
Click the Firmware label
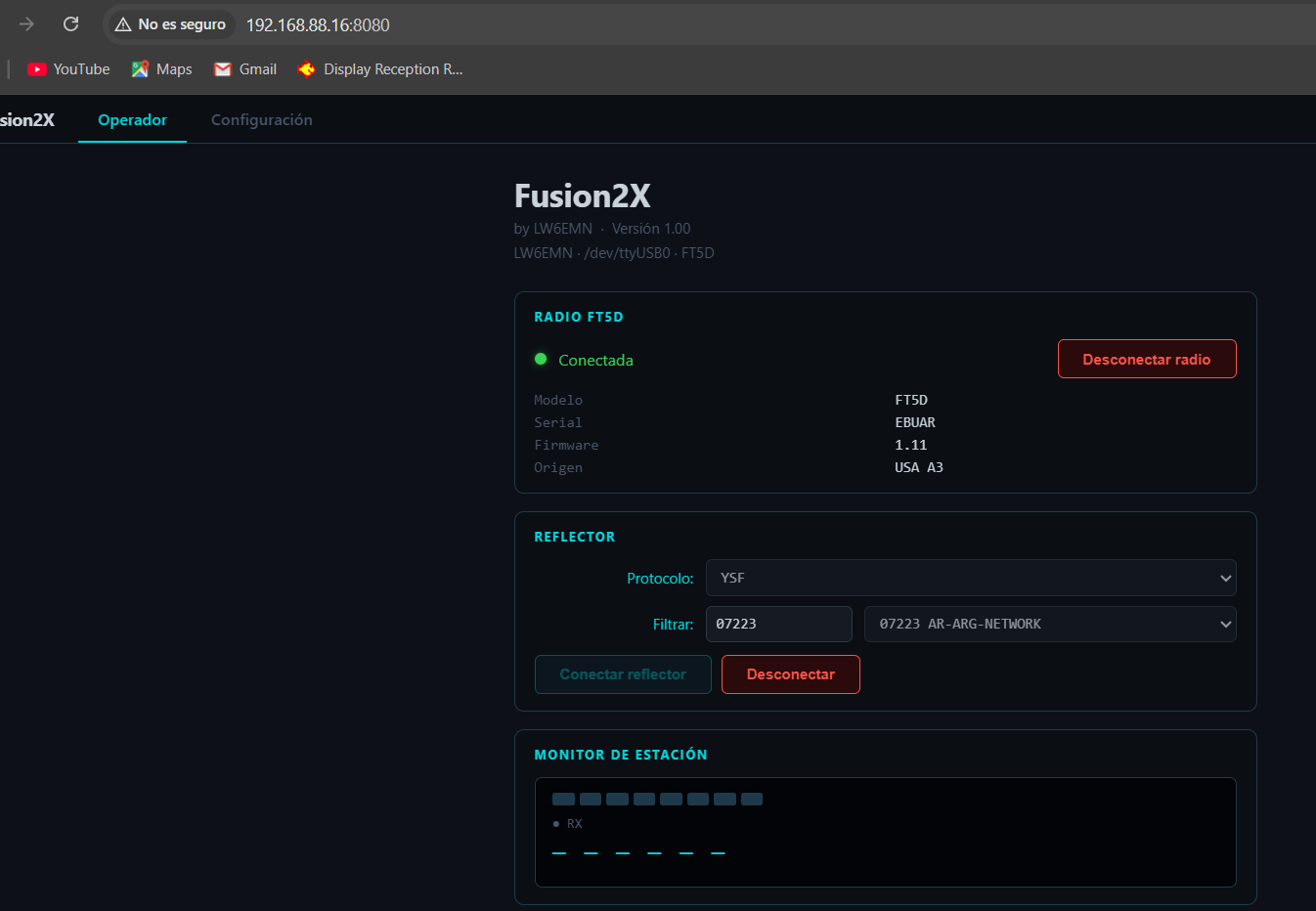566,445
